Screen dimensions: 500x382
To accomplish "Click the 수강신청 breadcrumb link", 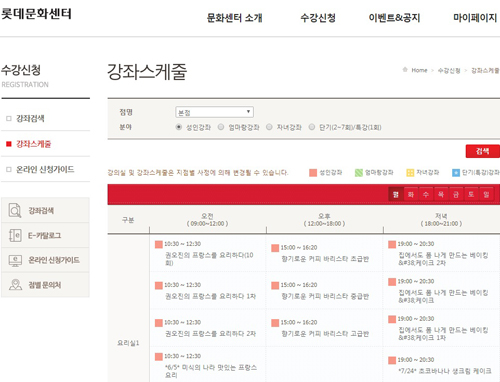I will tap(449, 70).
